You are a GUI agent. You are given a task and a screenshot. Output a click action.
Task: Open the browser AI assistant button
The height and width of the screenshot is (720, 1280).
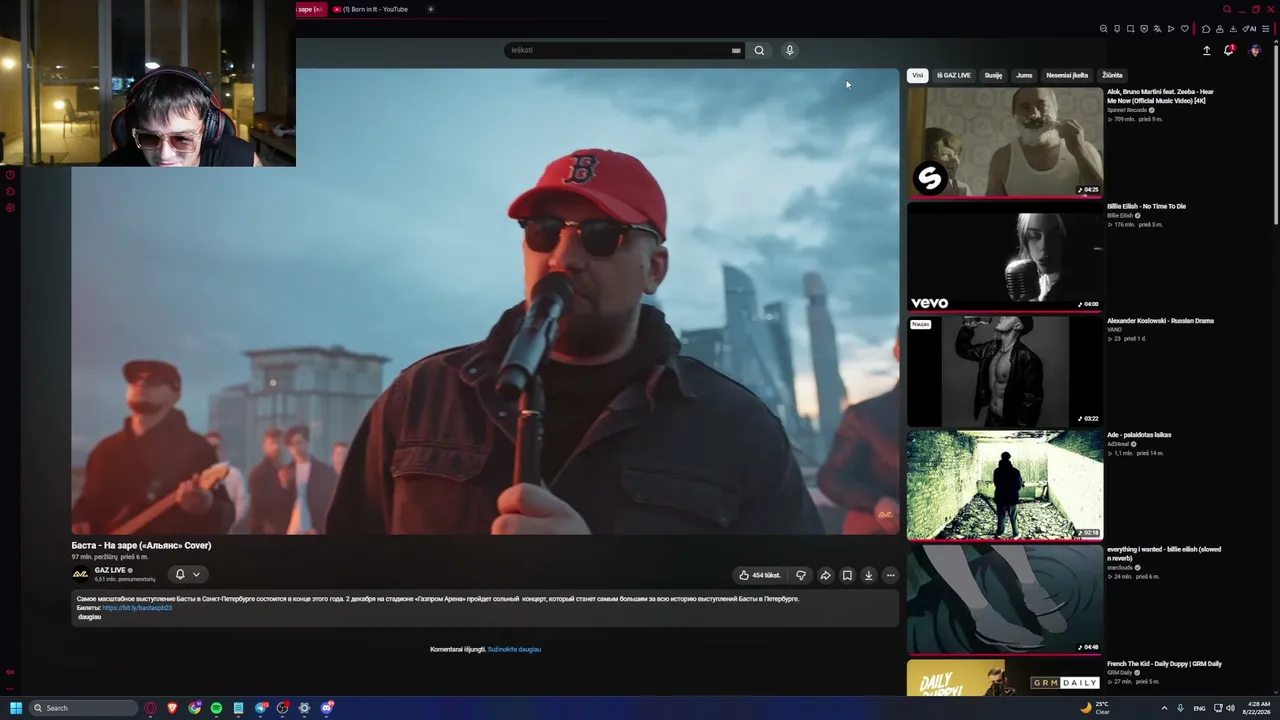1249,29
